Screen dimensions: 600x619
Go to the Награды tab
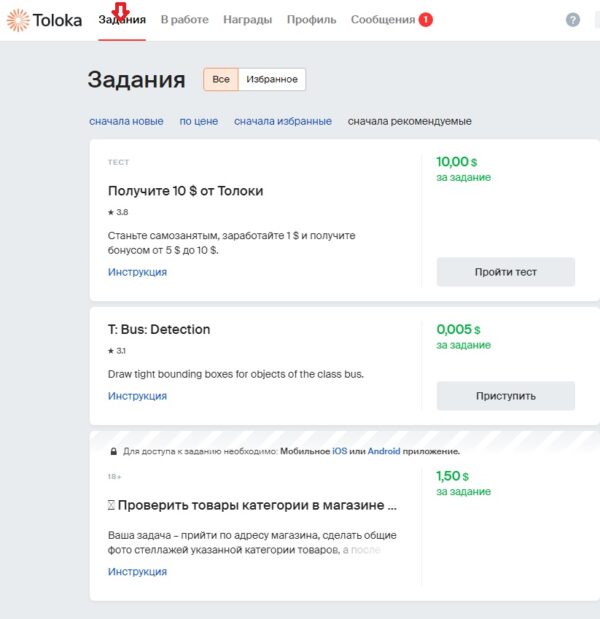[x=248, y=20]
